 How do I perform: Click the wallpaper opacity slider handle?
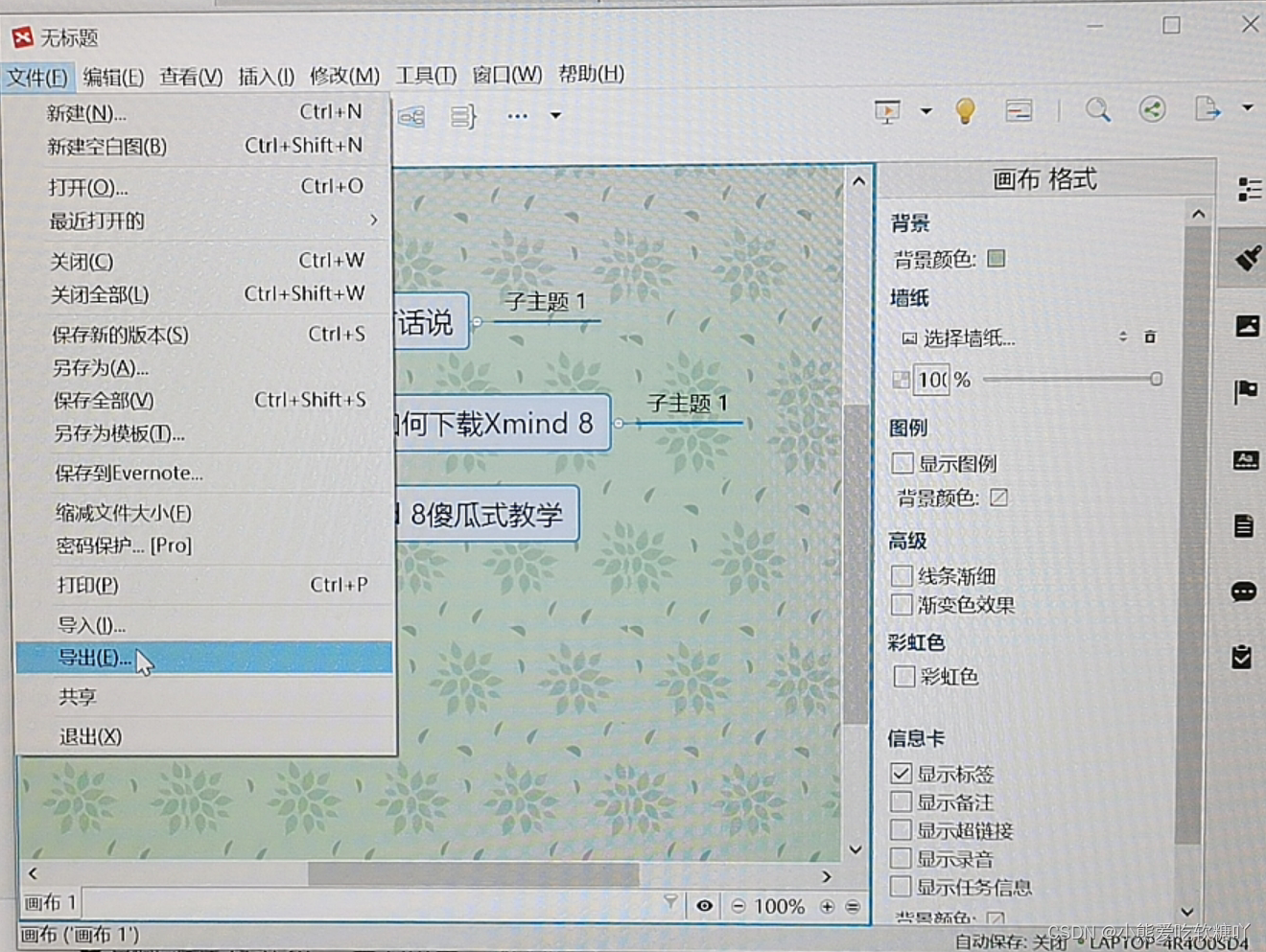1157,379
